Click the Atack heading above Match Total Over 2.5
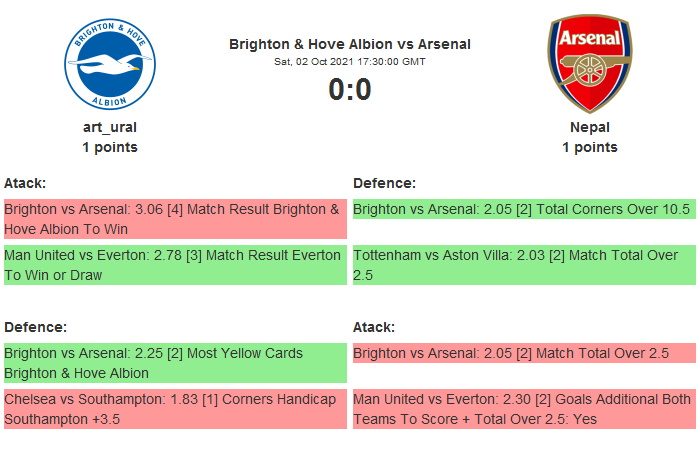Image resolution: width=700 pixels, height=460 pixels. 374,327
